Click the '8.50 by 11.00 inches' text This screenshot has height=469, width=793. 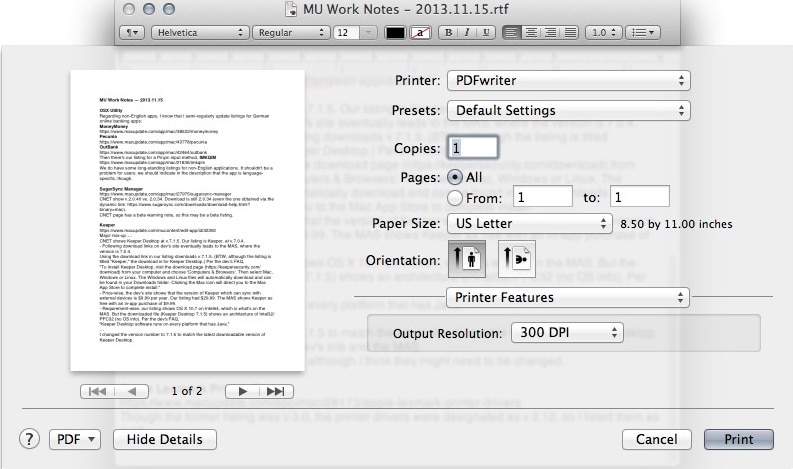pyautogui.click(x=676, y=224)
